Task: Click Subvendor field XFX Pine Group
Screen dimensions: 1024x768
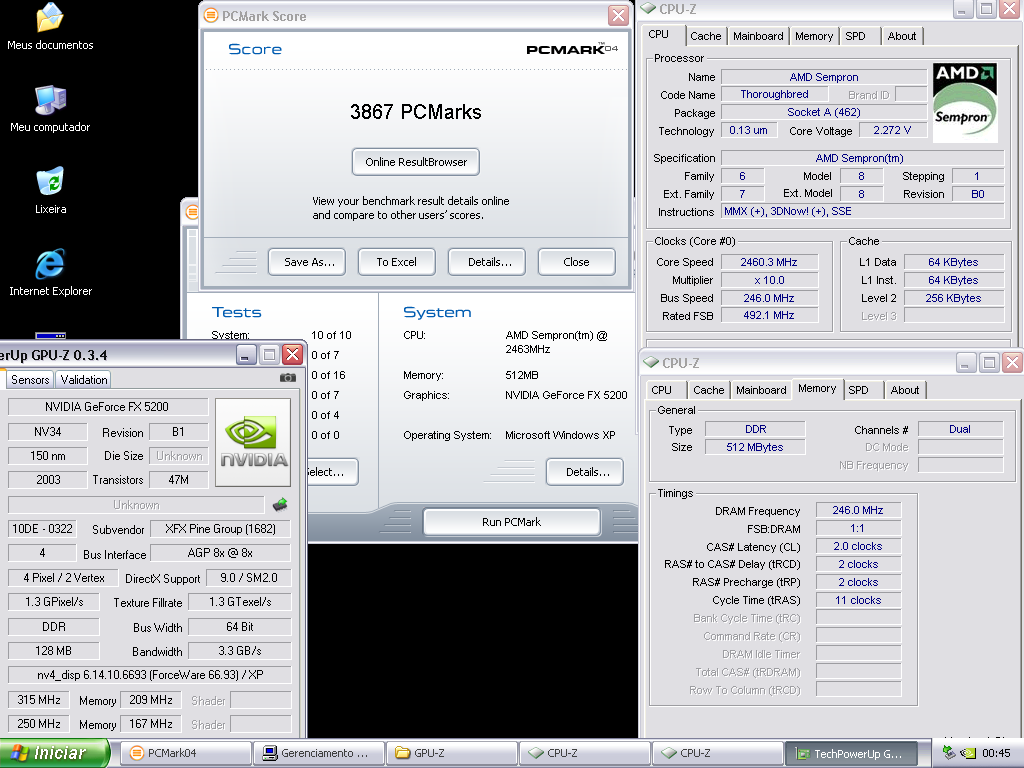Action: pos(220,529)
